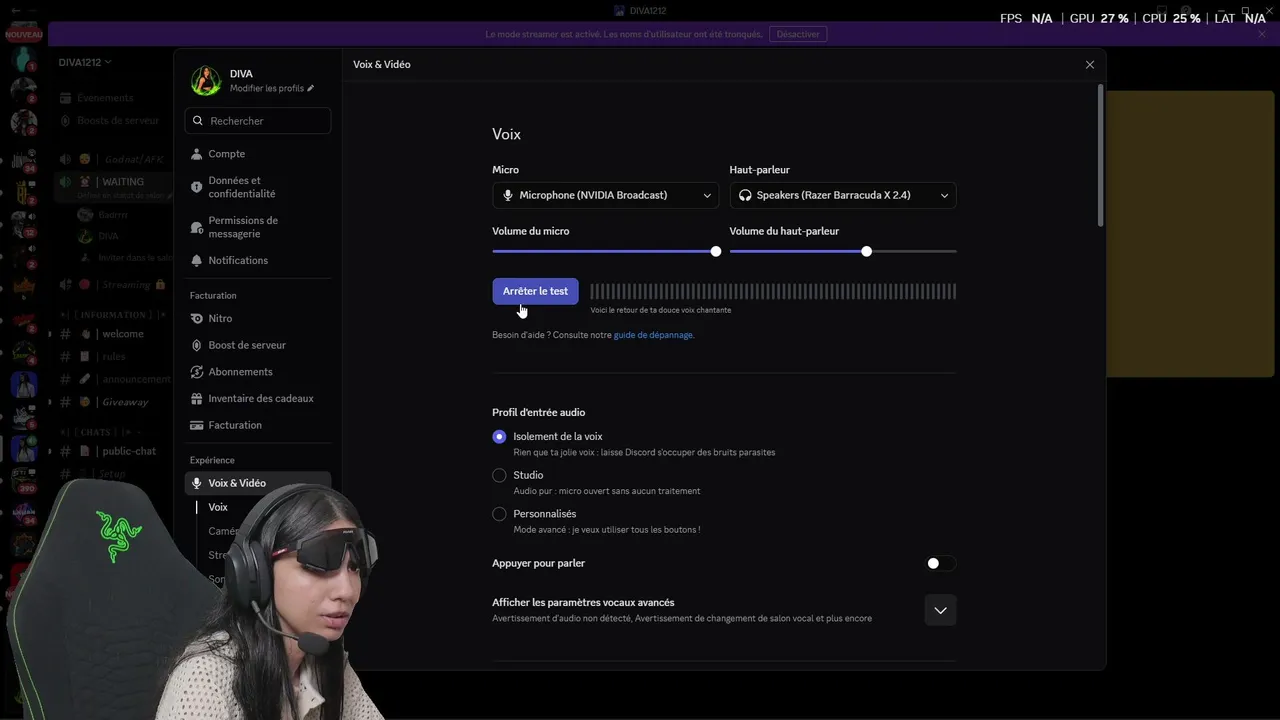The image size is (1280, 720).
Task: Click the Compte person icon
Action: point(197,154)
